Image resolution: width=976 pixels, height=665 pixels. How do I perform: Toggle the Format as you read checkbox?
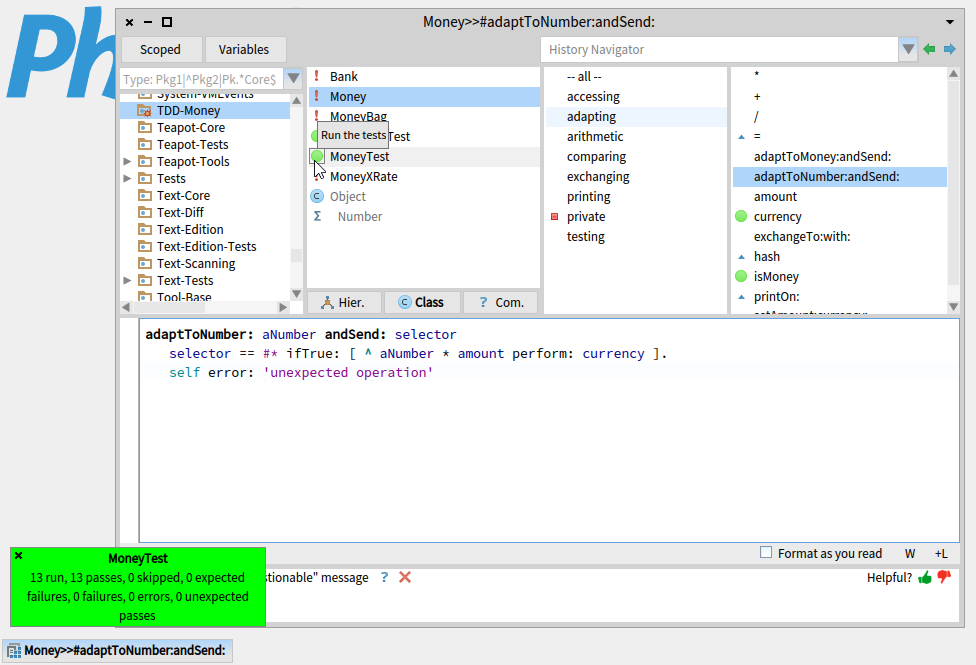(x=766, y=552)
